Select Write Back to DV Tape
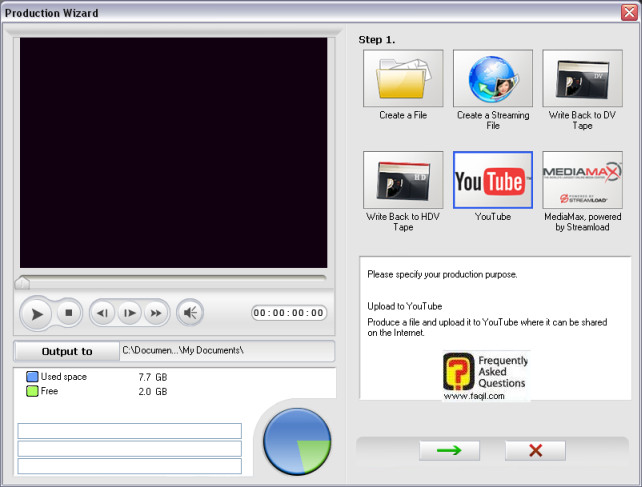This screenshot has height=487, width=642. pyautogui.click(x=582, y=78)
